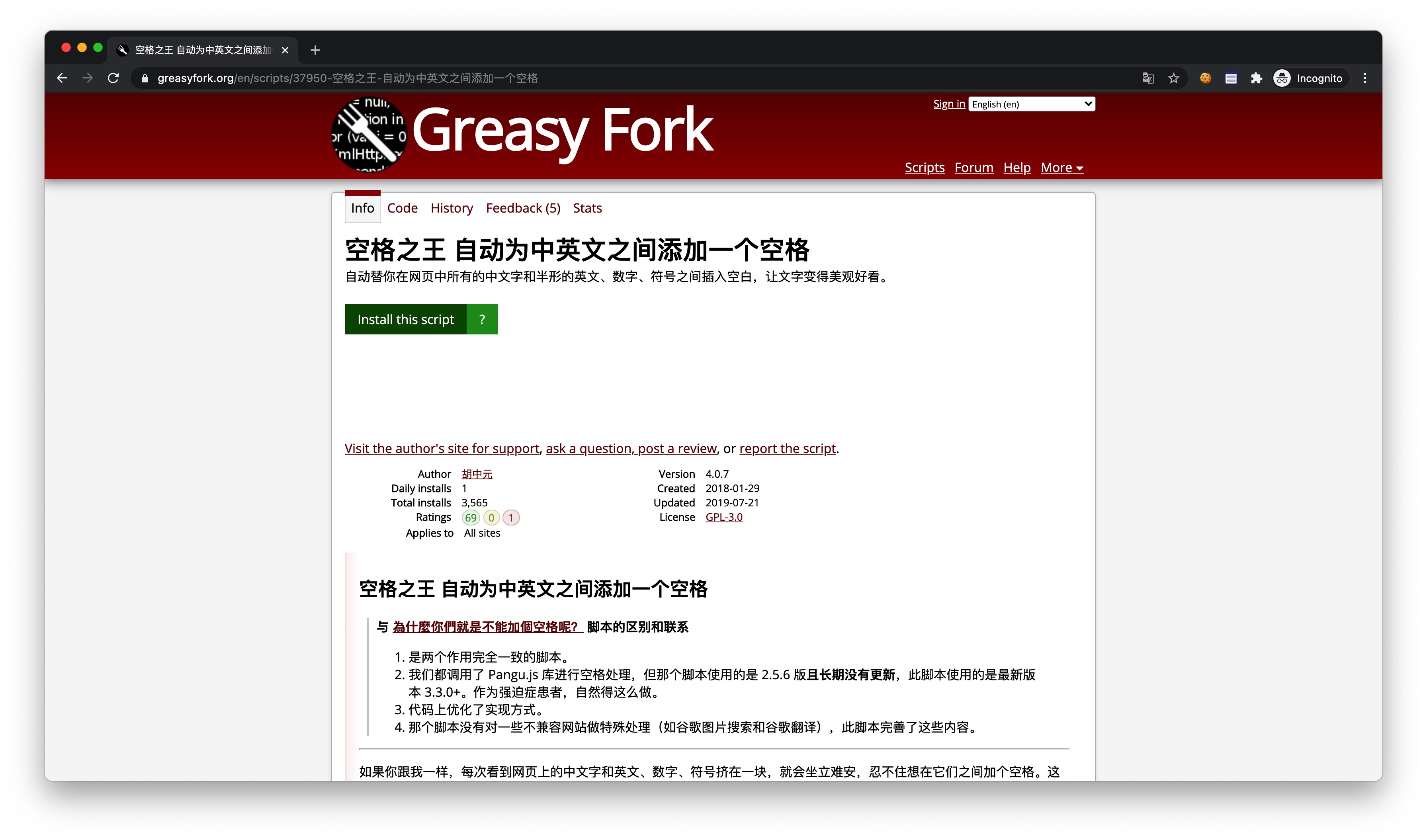Click the 69 good ratings badge
This screenshot has width=1427, height=840.
click(471, 518)
